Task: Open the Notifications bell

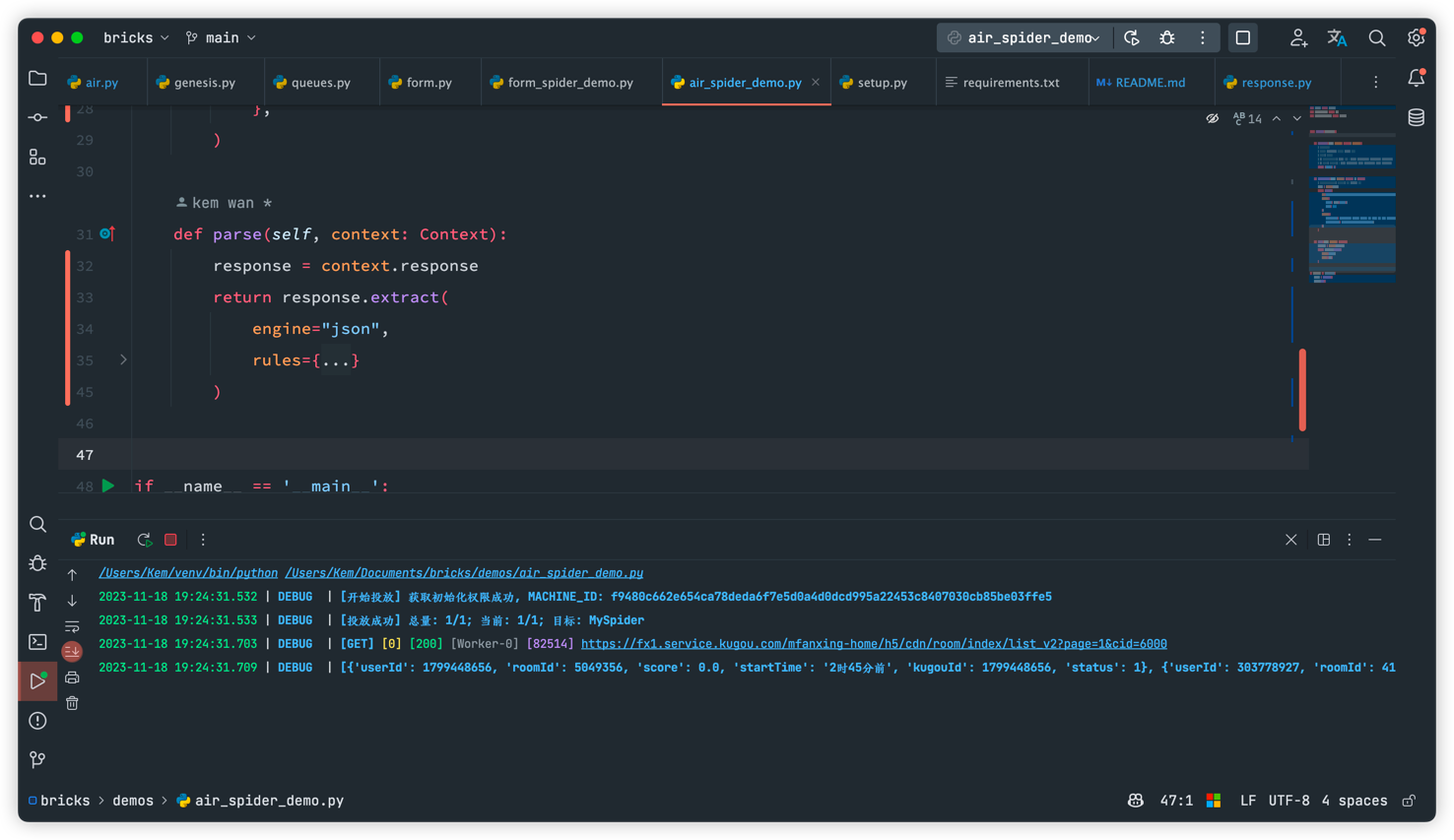Action: pos(1416,78)
